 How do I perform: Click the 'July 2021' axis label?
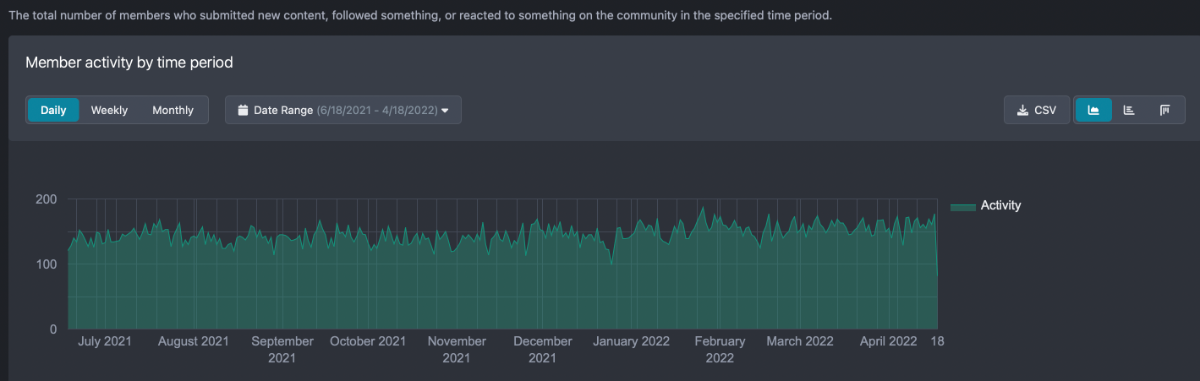pos(105,341)
